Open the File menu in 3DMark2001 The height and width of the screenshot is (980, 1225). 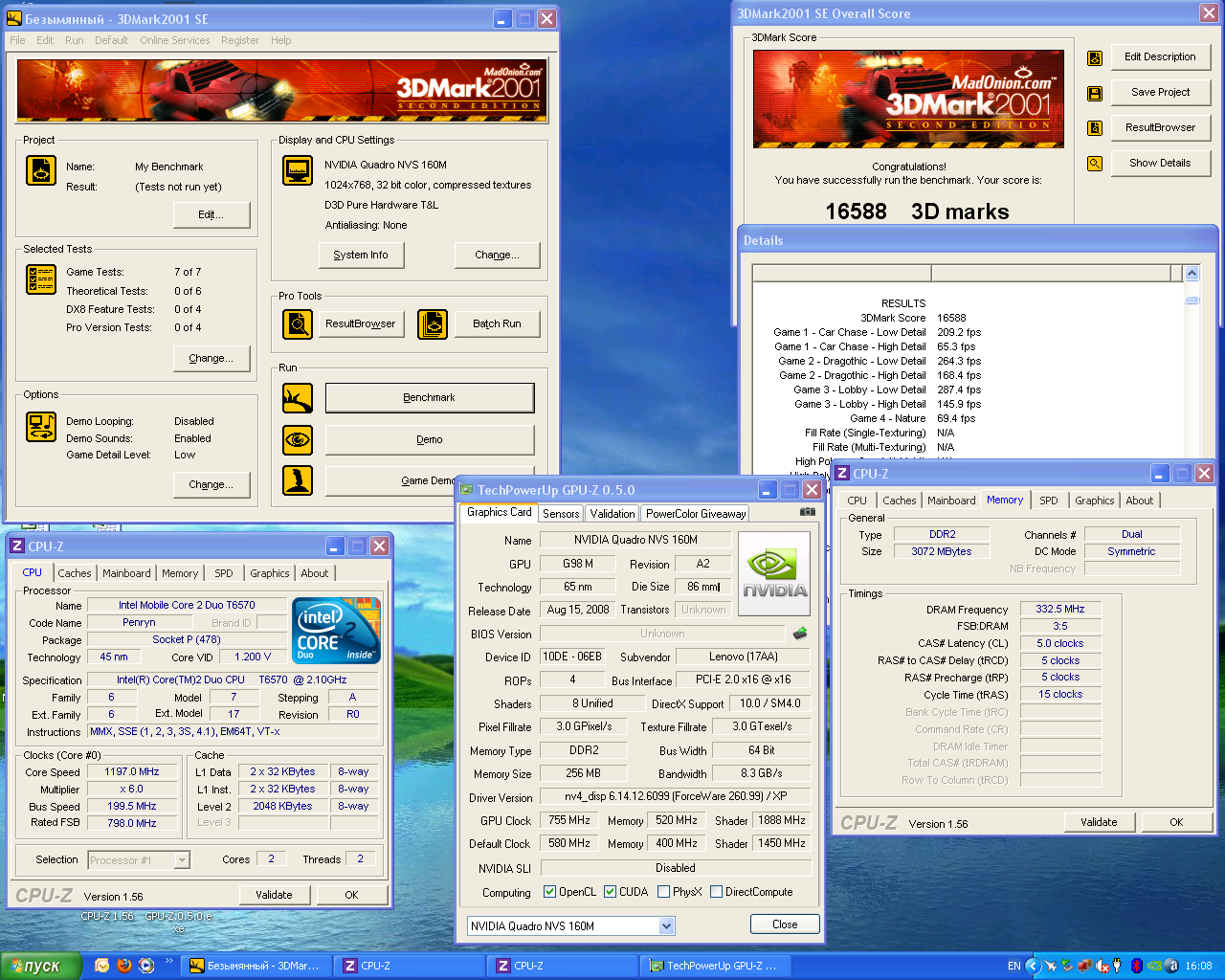[17, 40]
